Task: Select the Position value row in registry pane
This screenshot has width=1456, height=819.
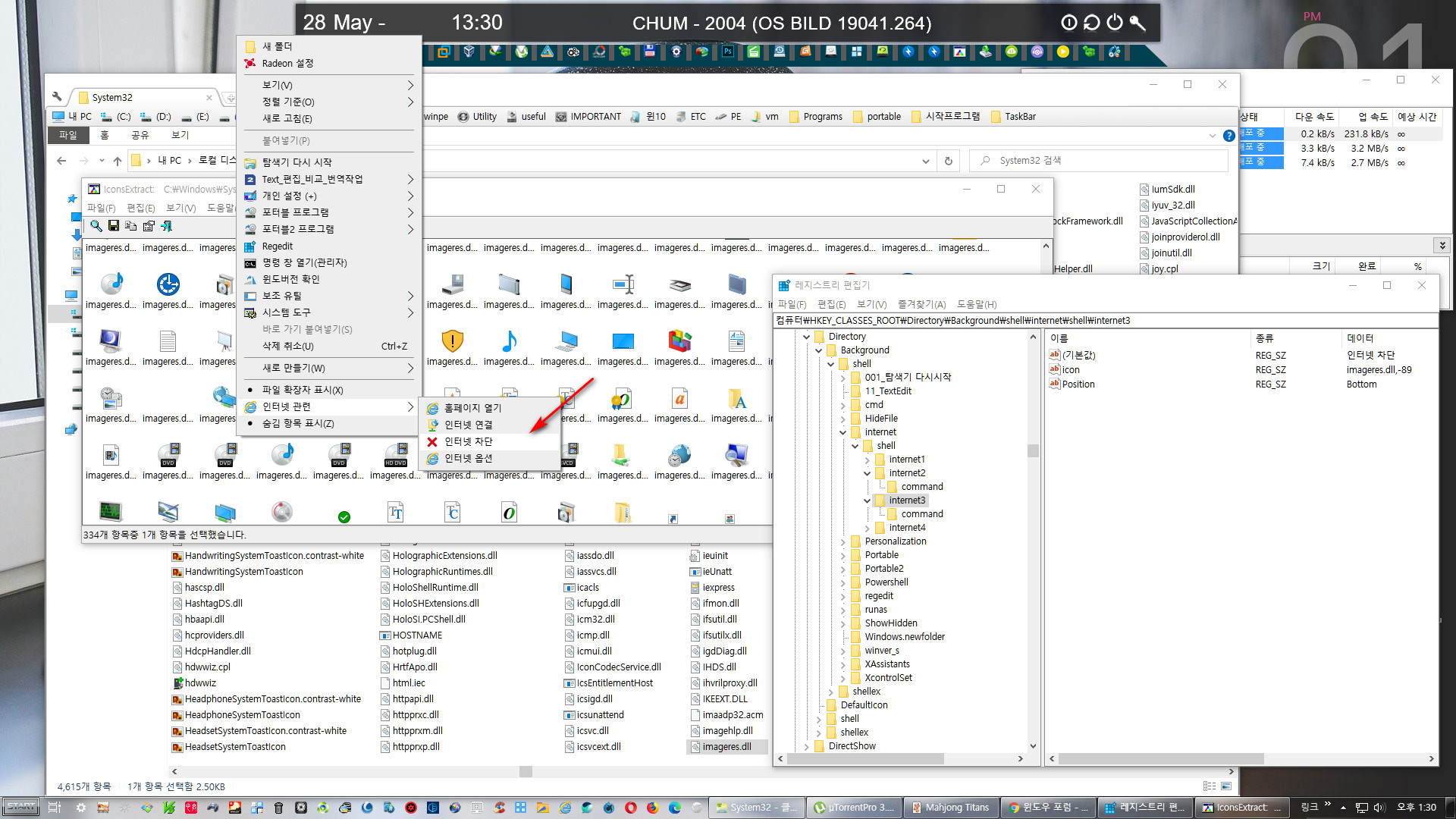Action: (1241, 384)
